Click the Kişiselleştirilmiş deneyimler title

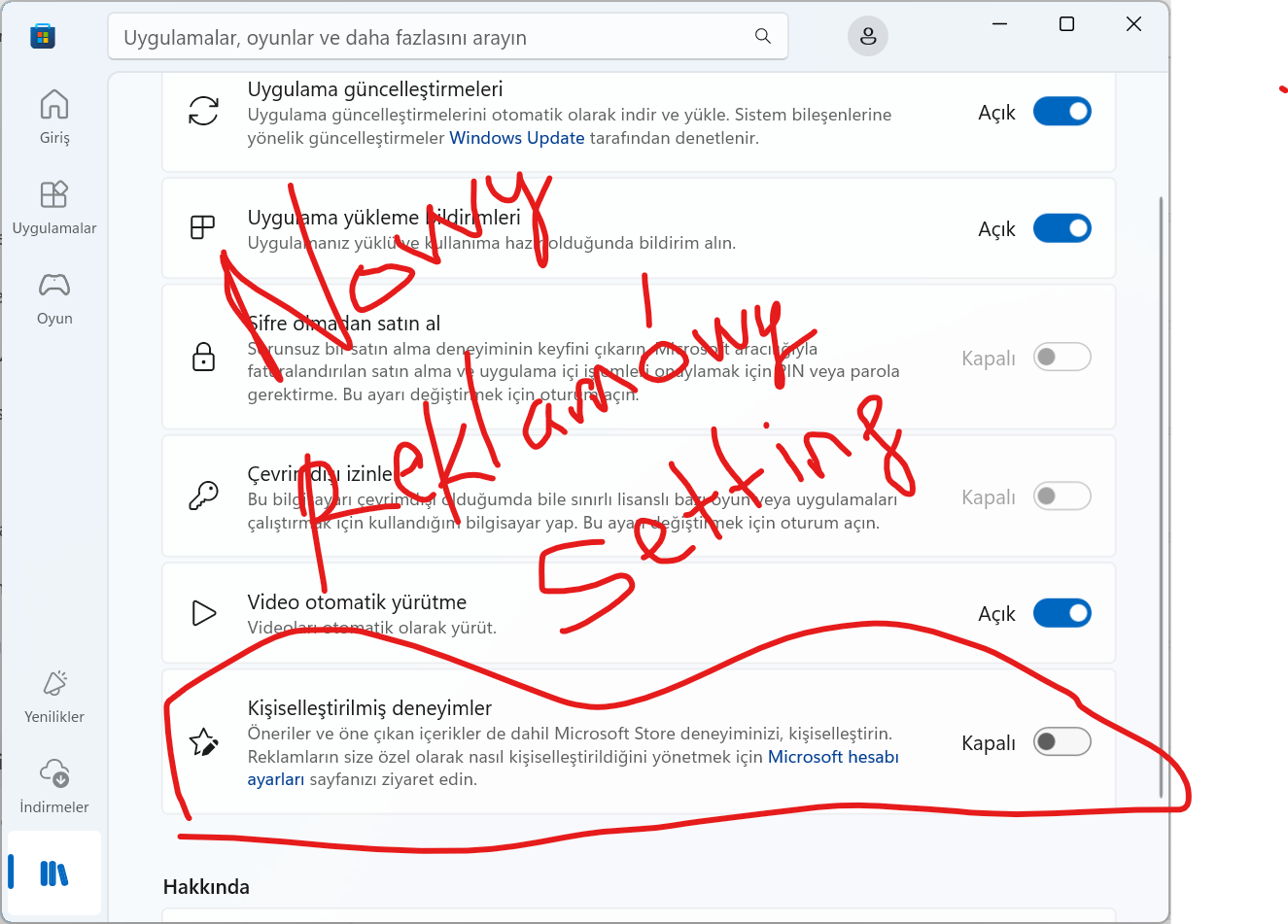coord(369,707)
